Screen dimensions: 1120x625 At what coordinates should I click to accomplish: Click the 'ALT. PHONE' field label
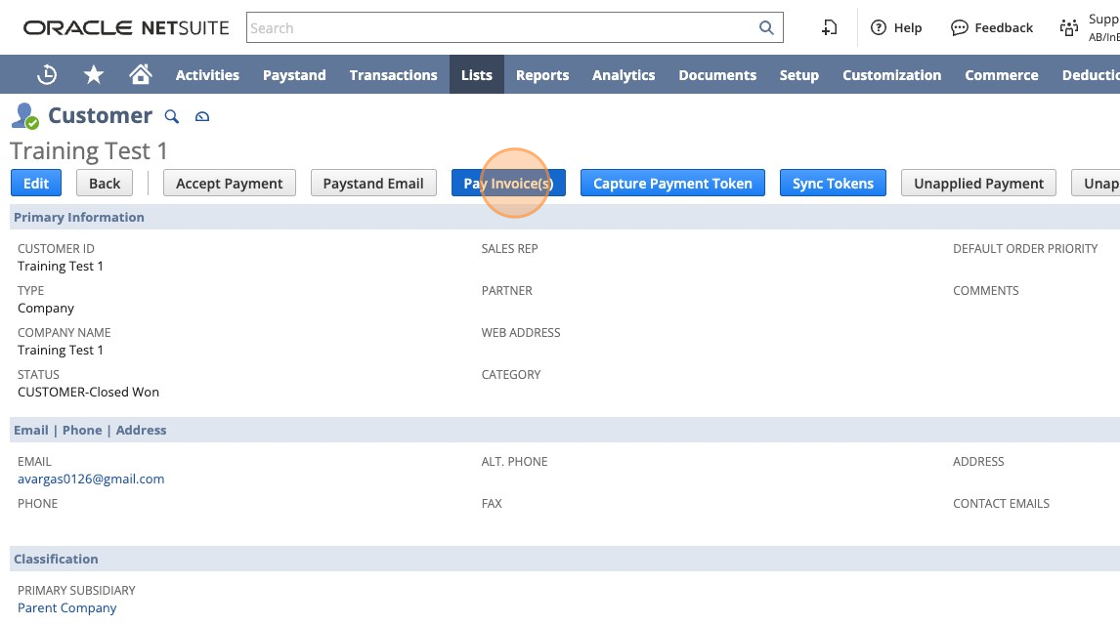(514, 461)
